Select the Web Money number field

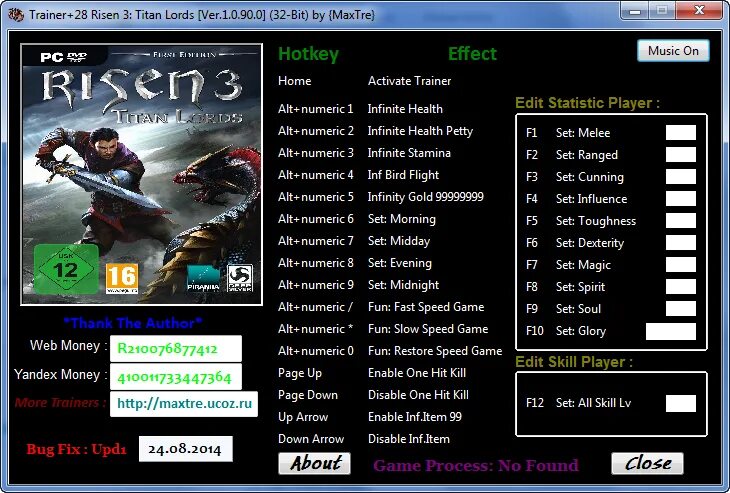pyautogui.click(x=176, y=349)
